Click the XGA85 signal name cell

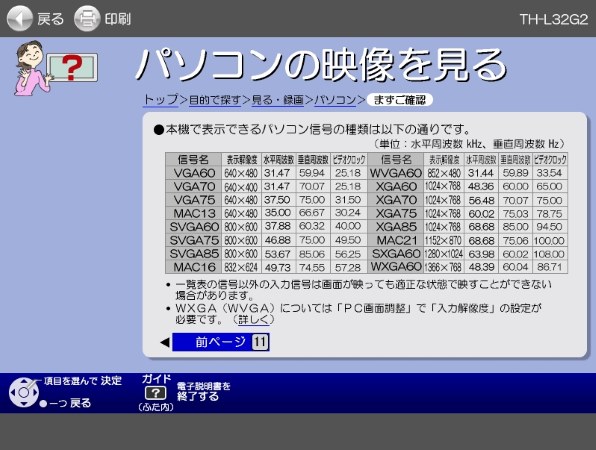[x=396, y=227]
